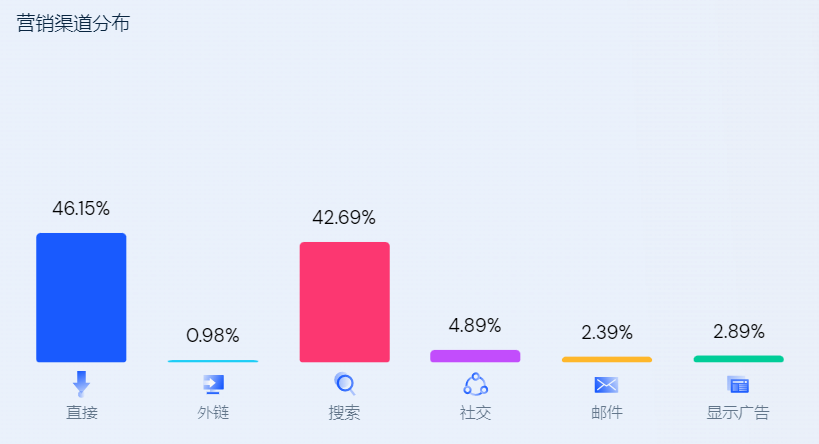The width and height of the screenshot is (819, 444).
Task: Click the 4.89% value label
Action: pyautogui.click(x=475, y=326)
